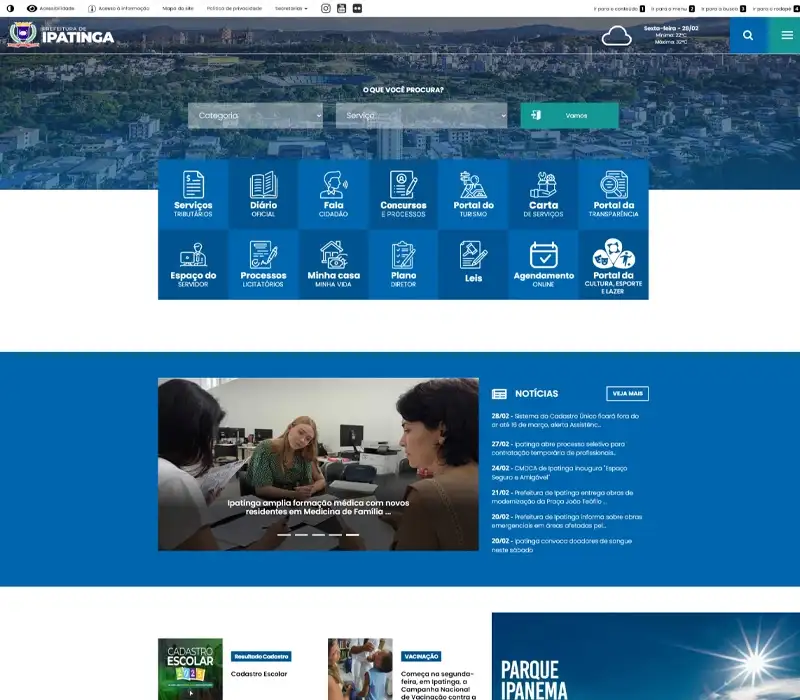Toggle the high contrast accessibility mode
Screen dimensions: 800x700
pos(11,7)
